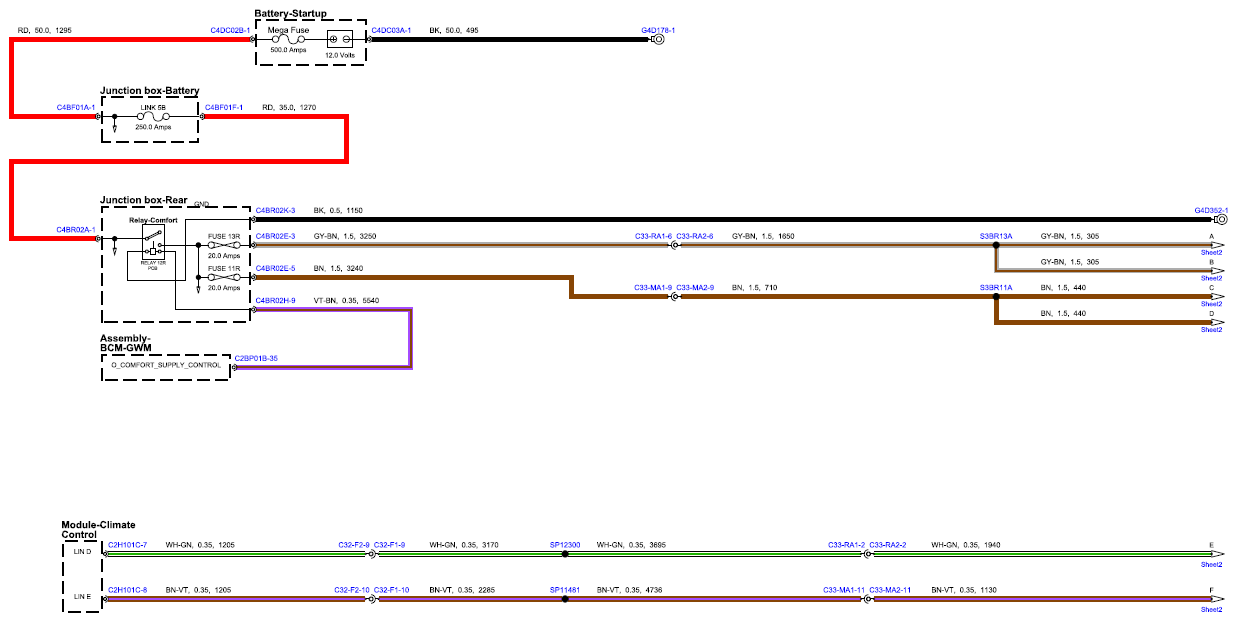Open connector link C4BF01F-1

click(224, 107)
